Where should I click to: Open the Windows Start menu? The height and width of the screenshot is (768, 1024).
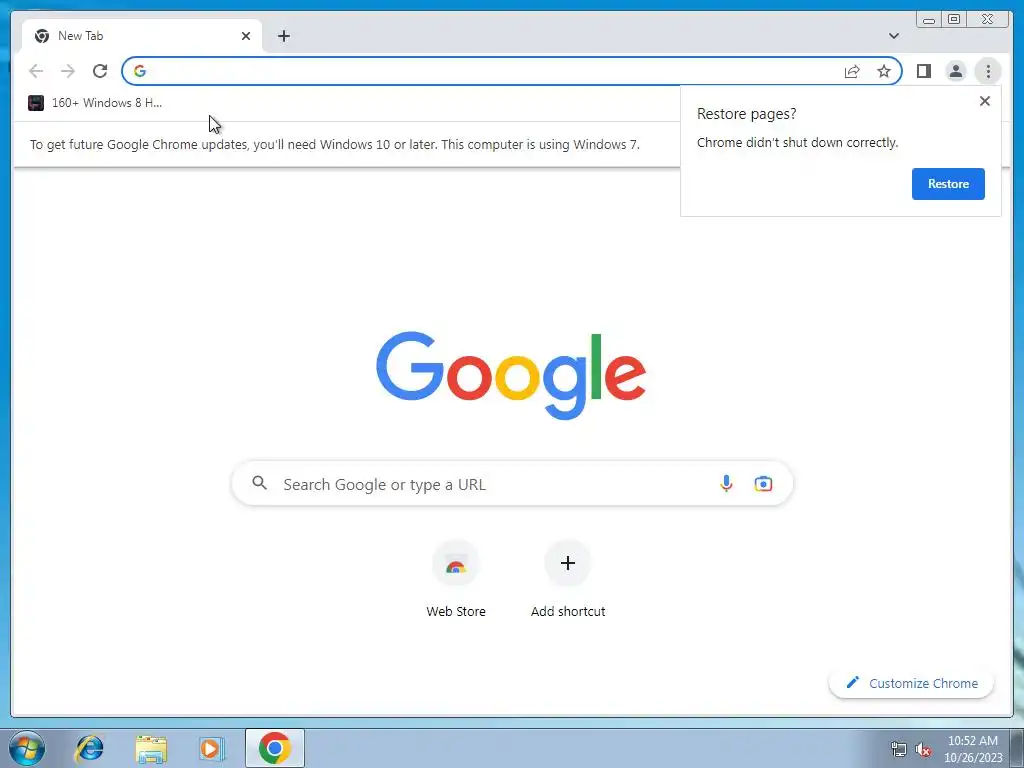tap(27, 748)
